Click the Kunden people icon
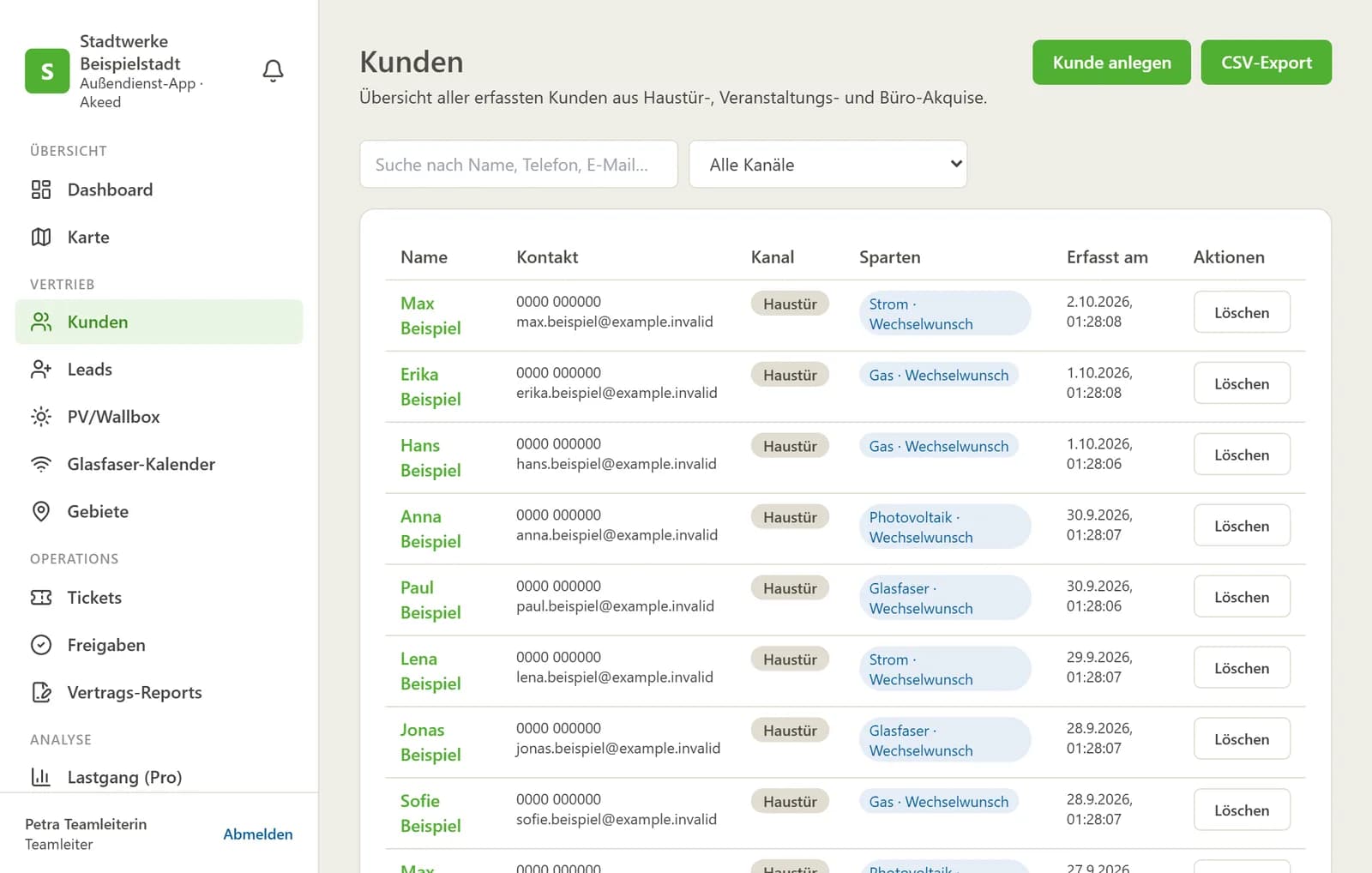Image resolution: width=1372 pixels, height=873 pixels. pos(41,322)
